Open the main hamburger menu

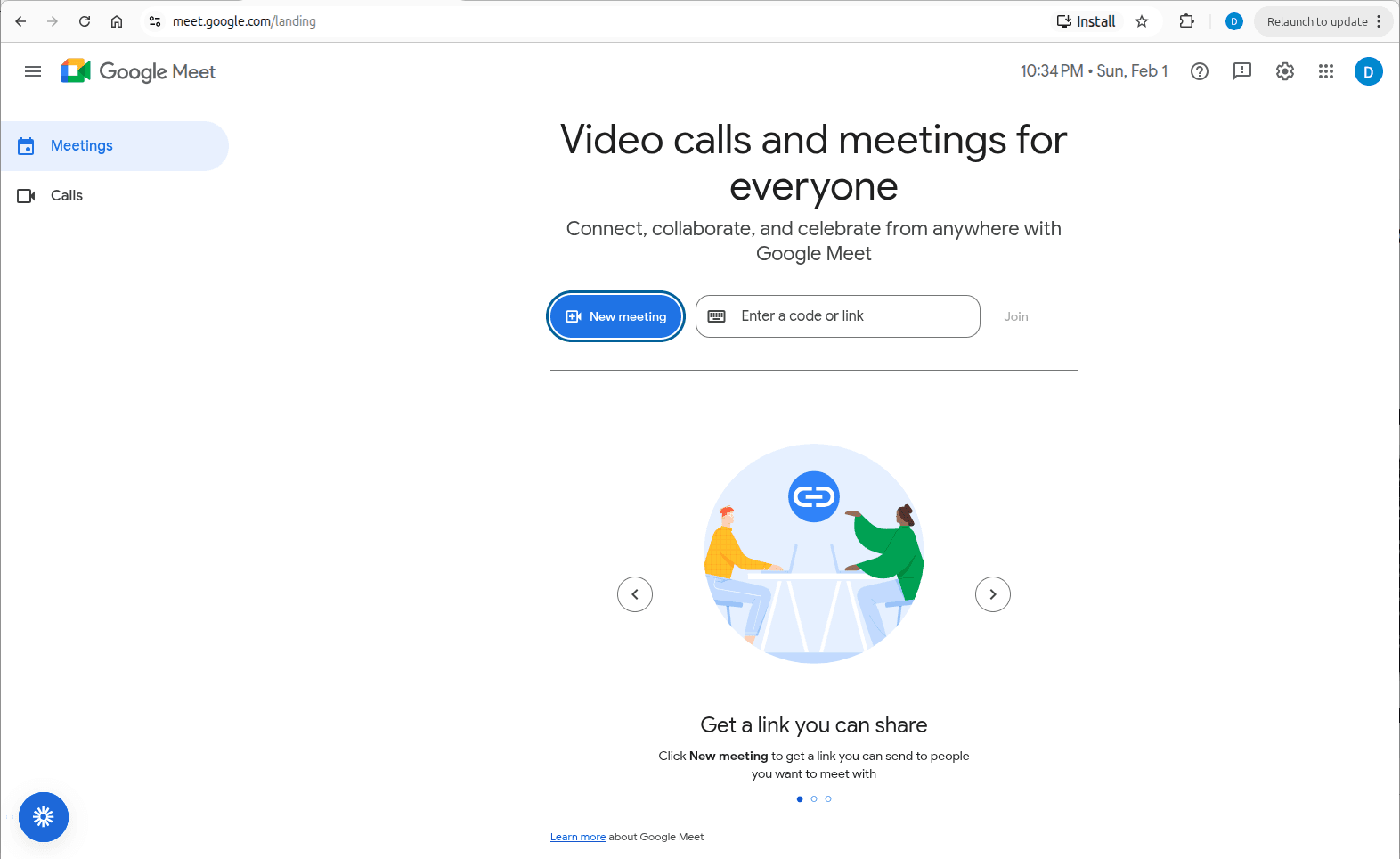(33, 71)
